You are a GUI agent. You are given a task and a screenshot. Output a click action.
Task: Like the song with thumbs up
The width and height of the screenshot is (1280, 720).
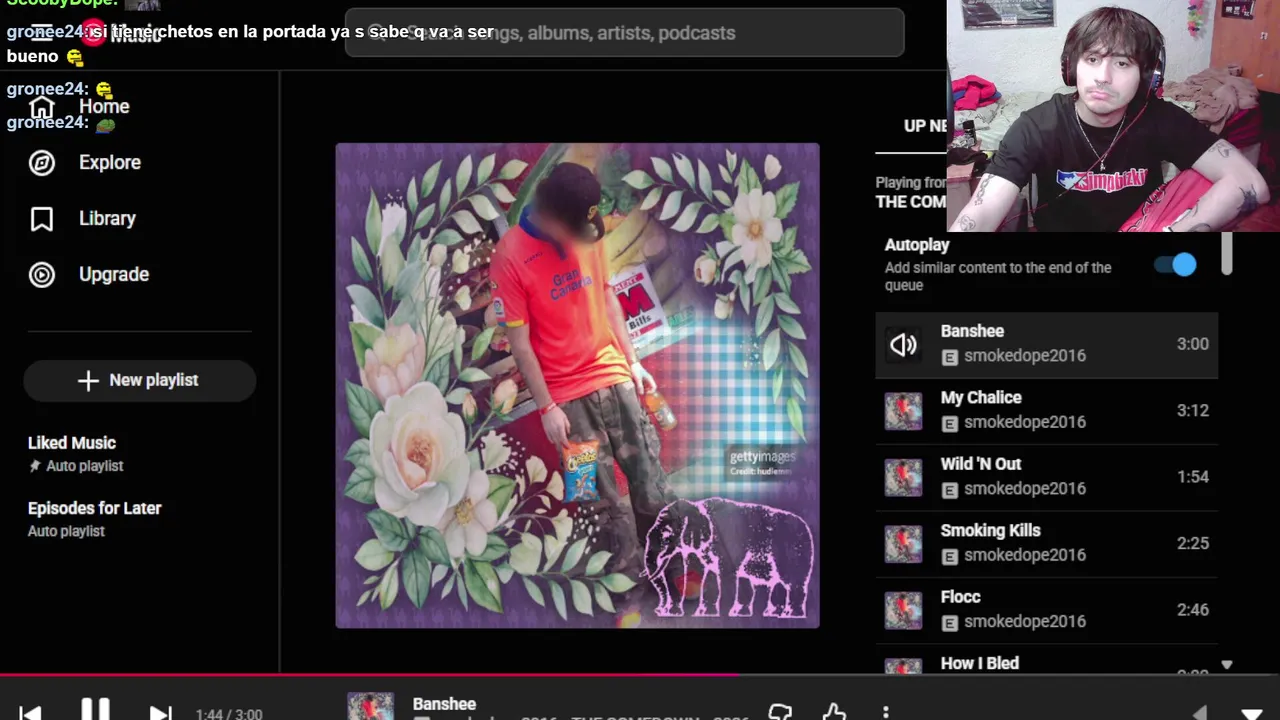(x=834, y=712)
